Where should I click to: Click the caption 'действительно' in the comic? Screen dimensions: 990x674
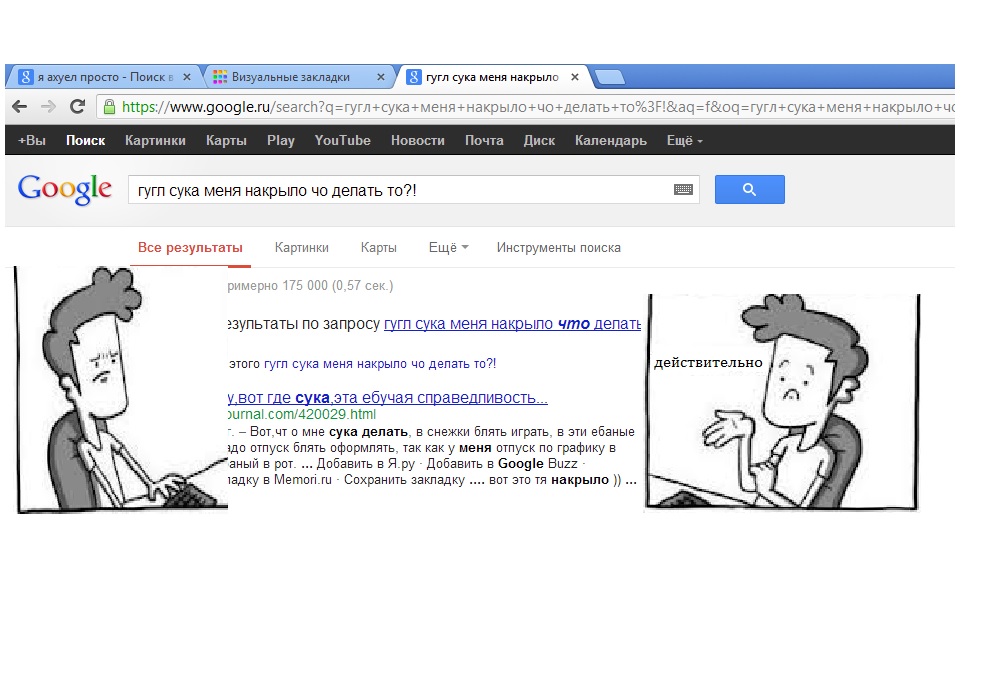point(708,363)
